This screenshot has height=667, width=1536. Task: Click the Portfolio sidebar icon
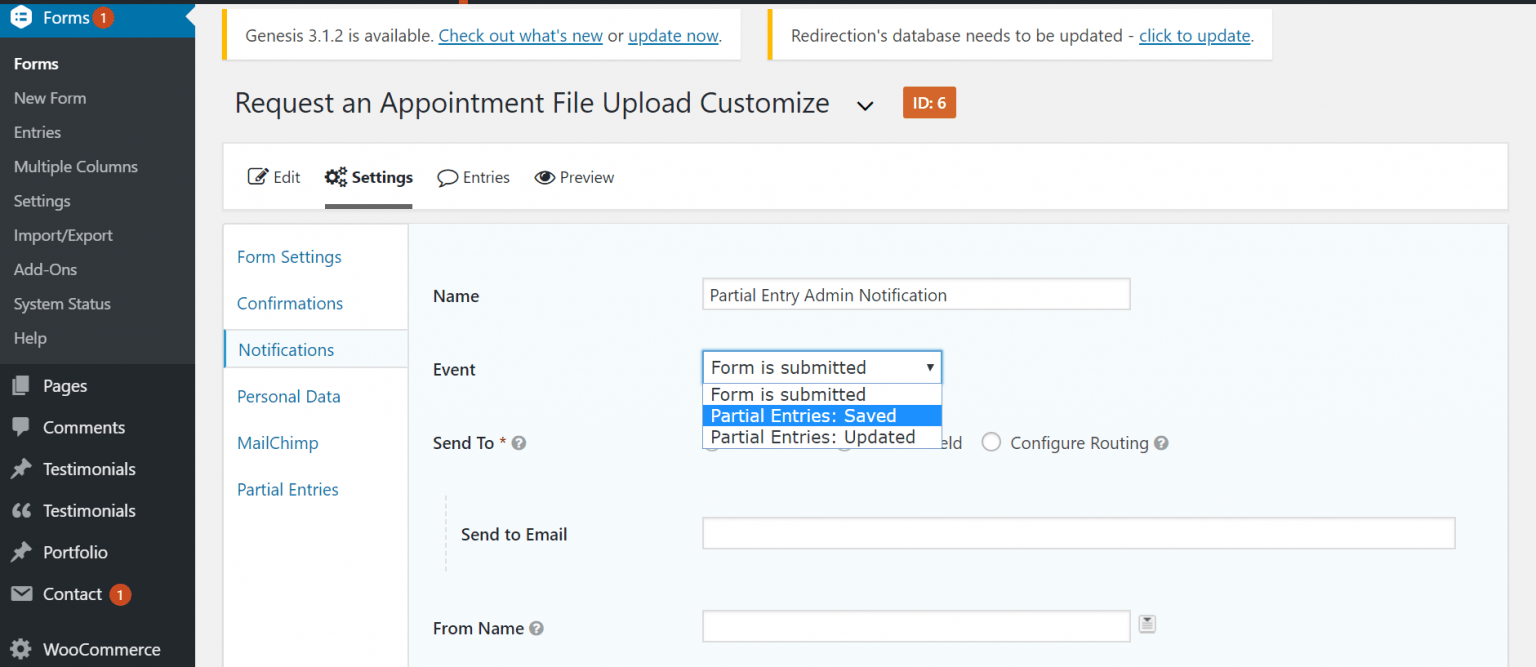pos(22,552)
